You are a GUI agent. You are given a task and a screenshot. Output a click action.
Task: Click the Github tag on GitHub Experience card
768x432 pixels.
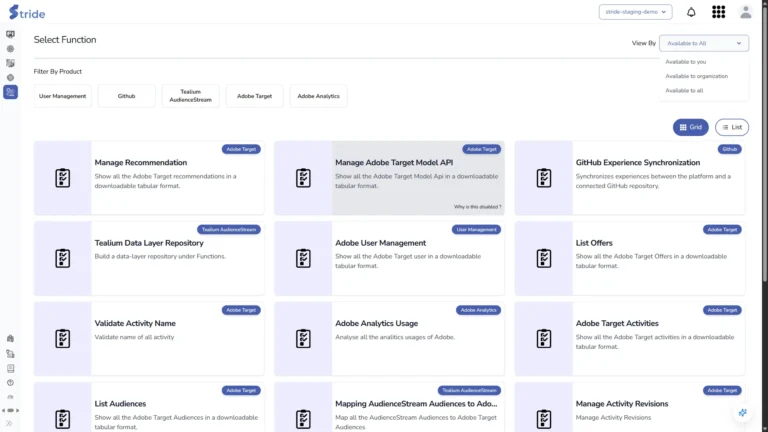coord(729,149)
